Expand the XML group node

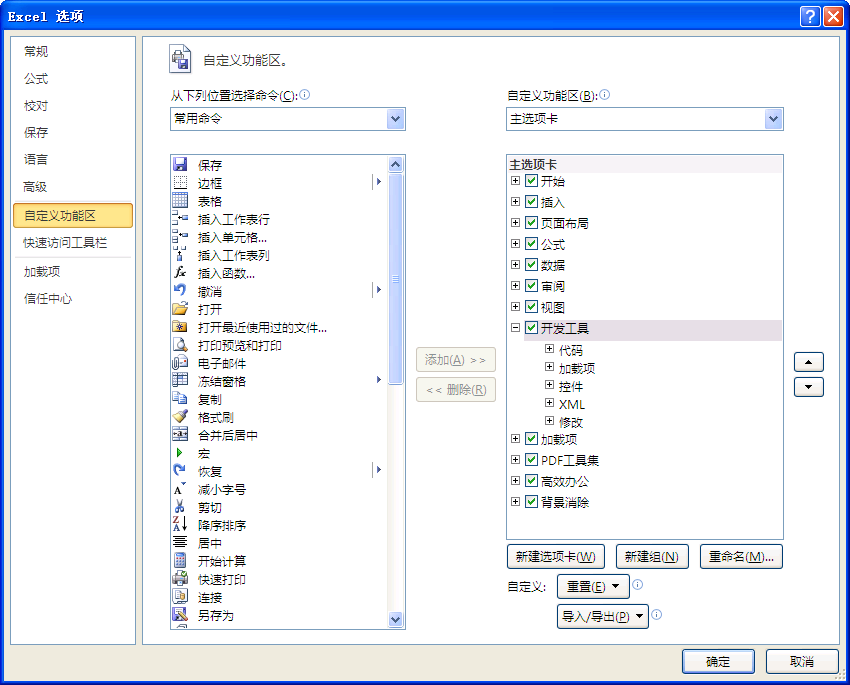tap(549, 403)
